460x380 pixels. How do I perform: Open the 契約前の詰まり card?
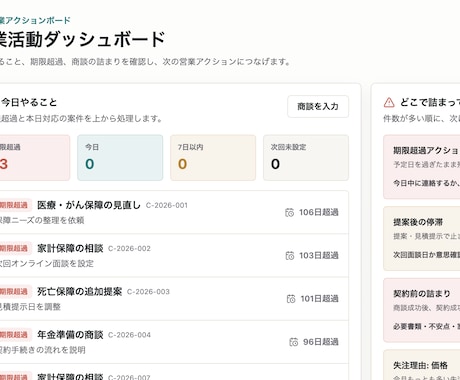422,310
